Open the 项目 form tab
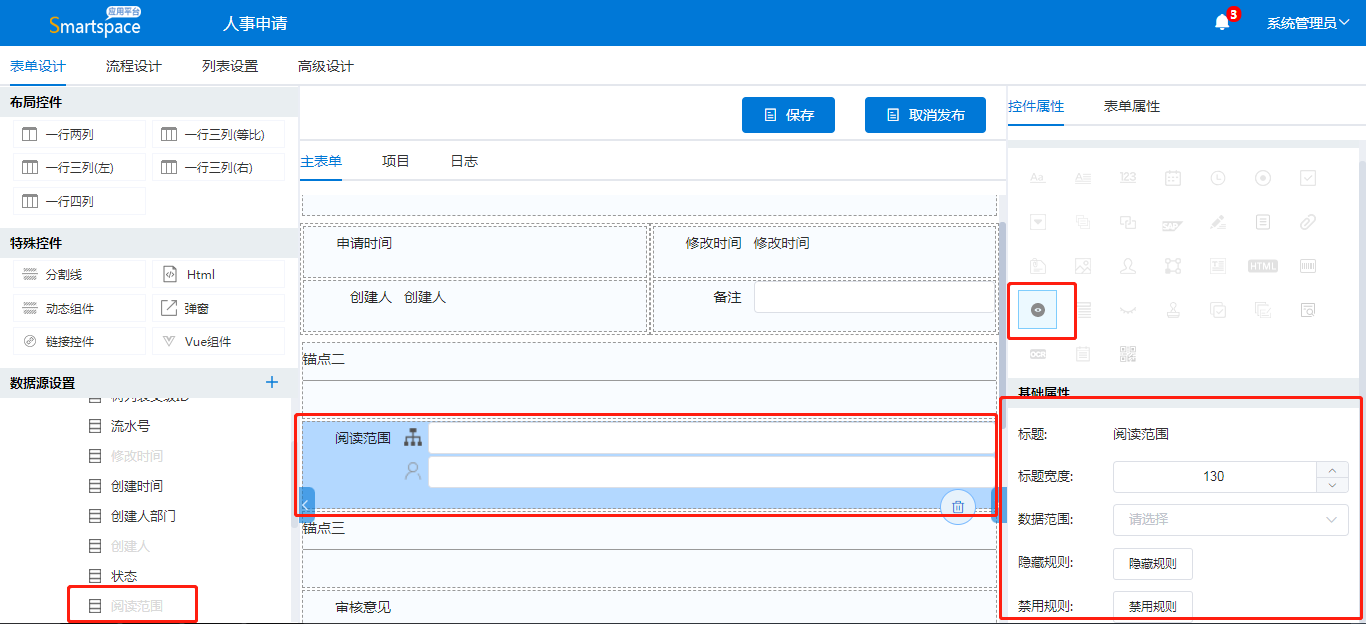The image size is (1366, 624). (396, 161)
